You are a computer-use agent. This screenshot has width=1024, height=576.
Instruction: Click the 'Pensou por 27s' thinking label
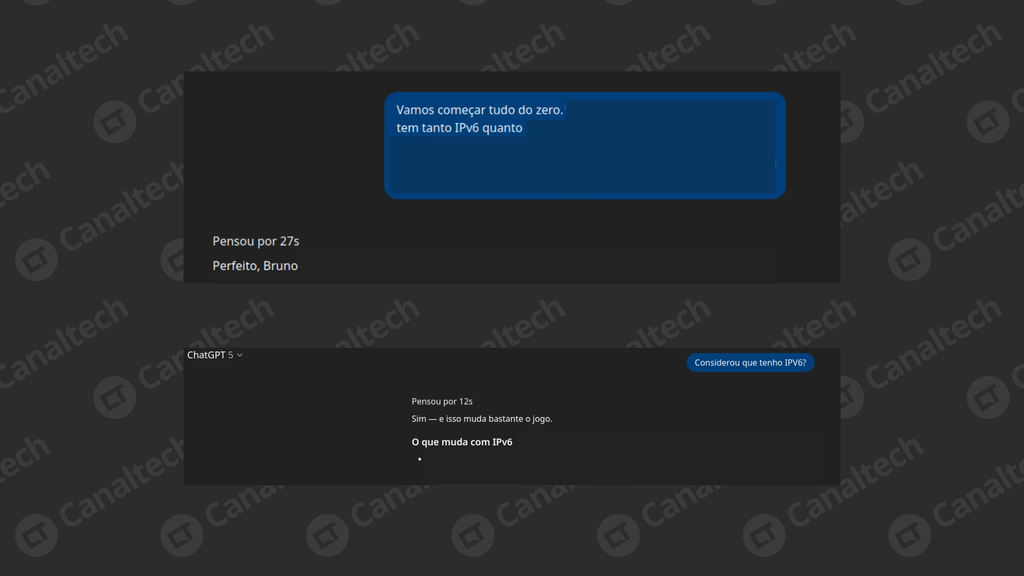click(x=255, y=241)
